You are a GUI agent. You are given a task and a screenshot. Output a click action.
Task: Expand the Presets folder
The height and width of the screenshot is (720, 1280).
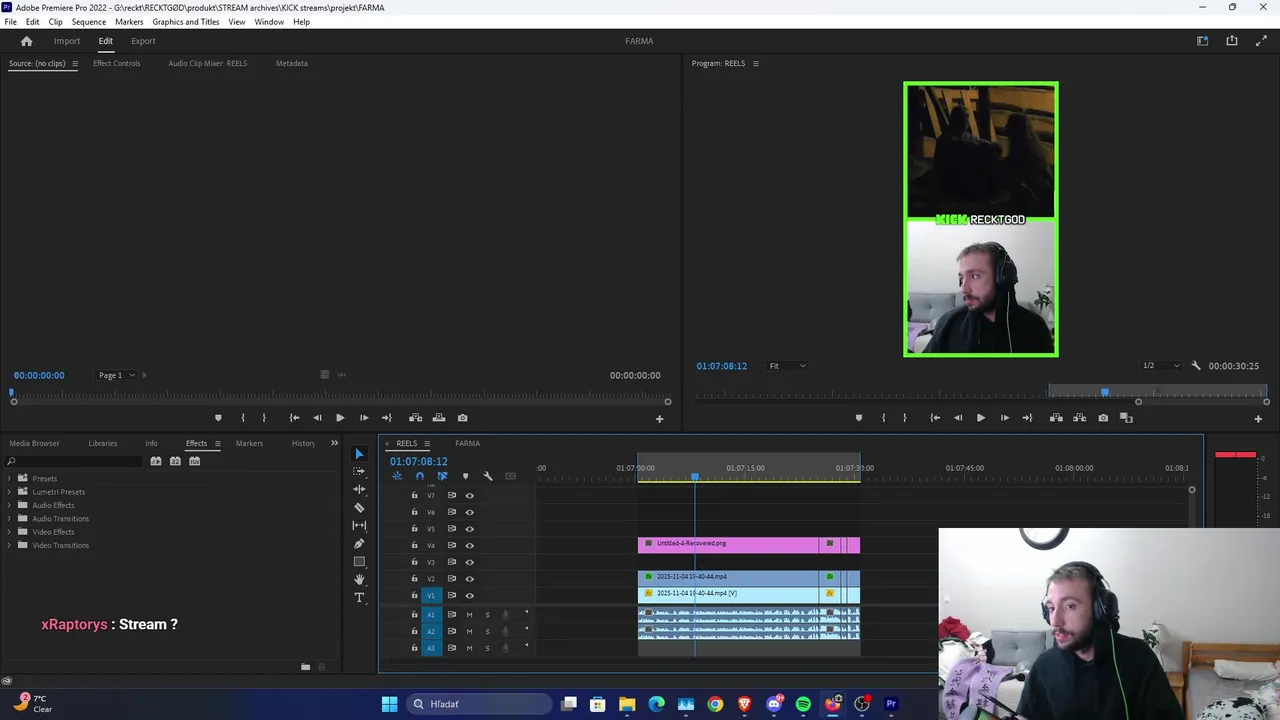pyautogui.click(x=9, y=478)
